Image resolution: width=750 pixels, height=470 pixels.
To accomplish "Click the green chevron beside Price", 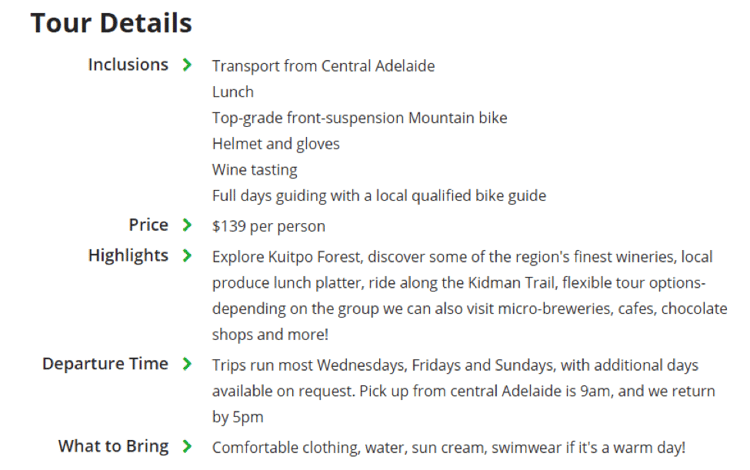I will point(186,225).
